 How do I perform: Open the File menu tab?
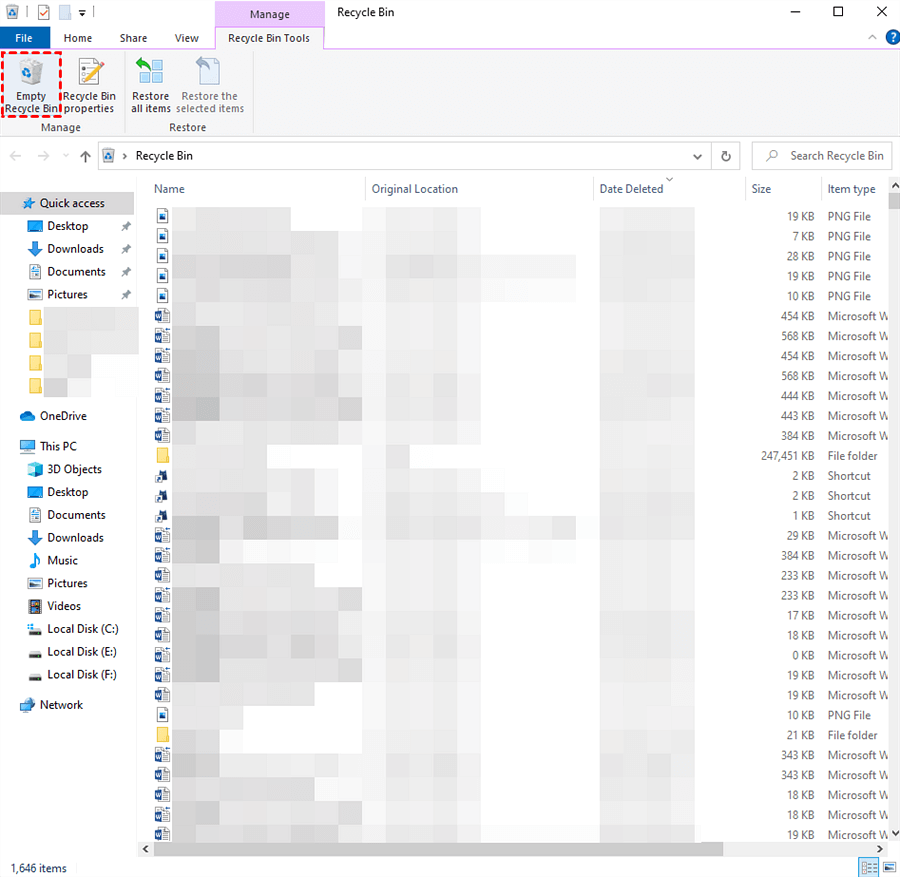pos(24,38)
